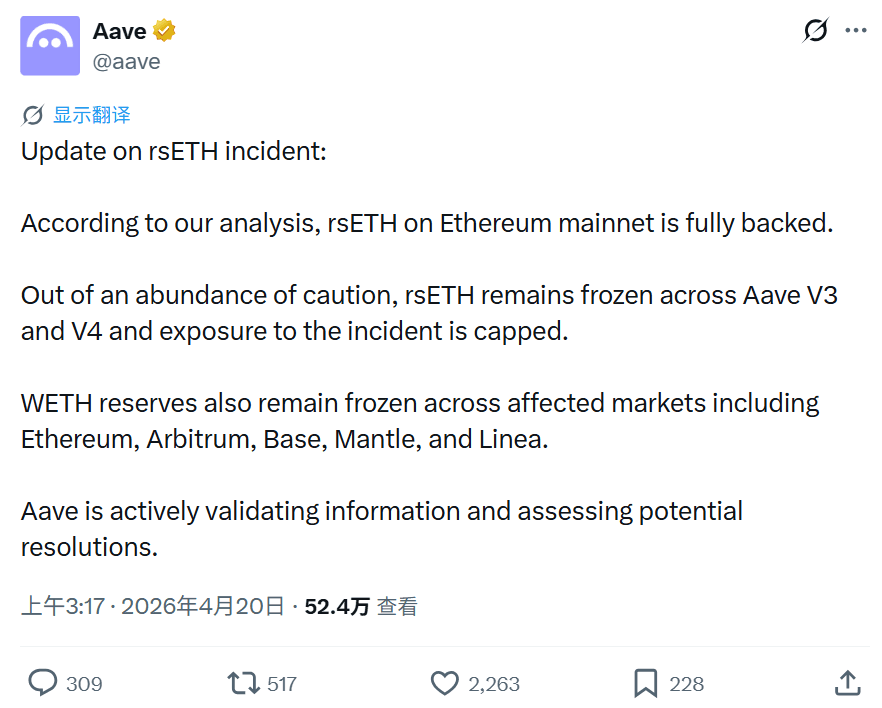Click the 2,263 likes count
Image resolution: width=882 pixels, height=708 pixels.
494,684
